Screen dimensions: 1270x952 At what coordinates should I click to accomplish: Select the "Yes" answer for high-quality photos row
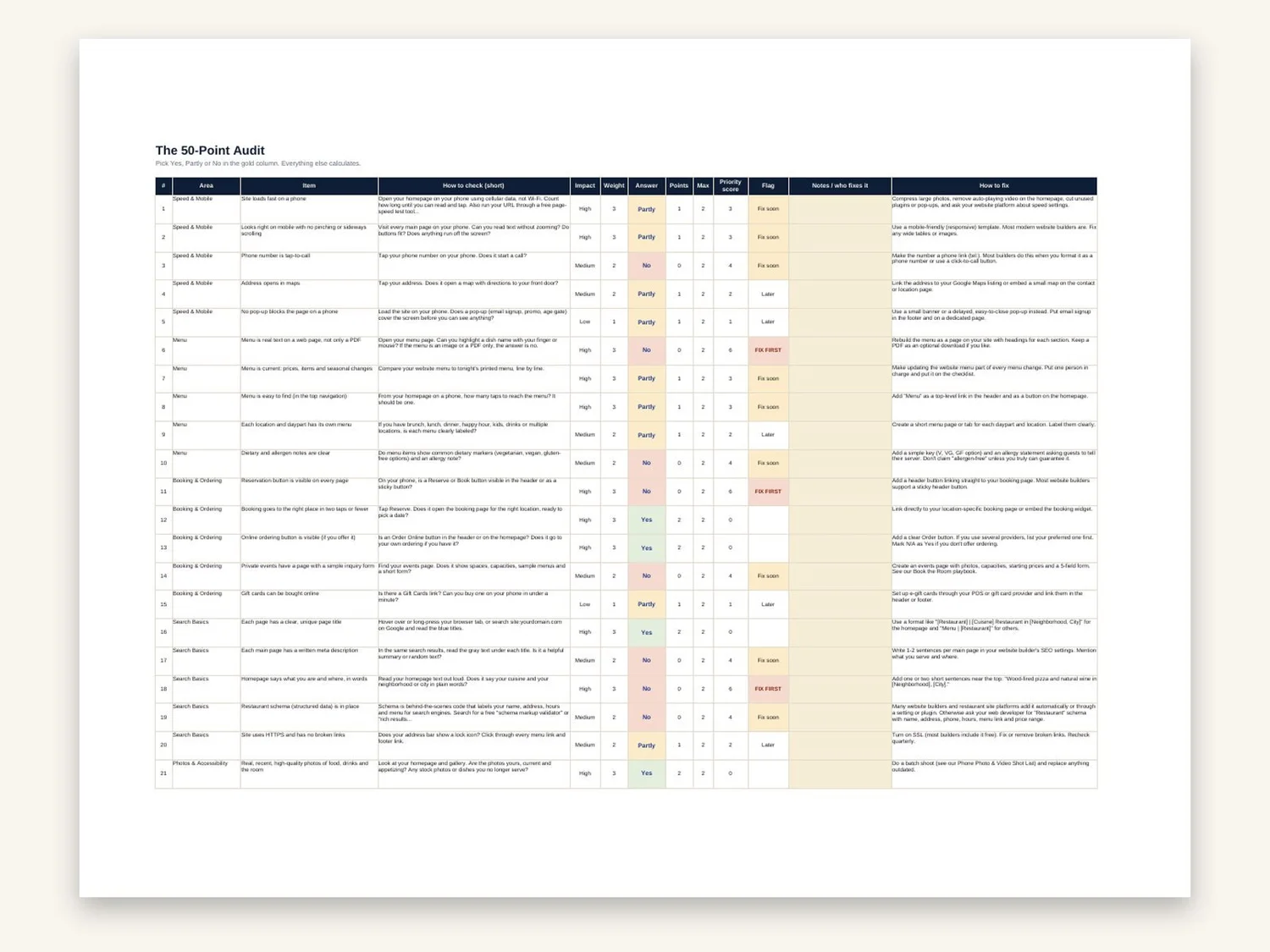(x=647, y=773)
